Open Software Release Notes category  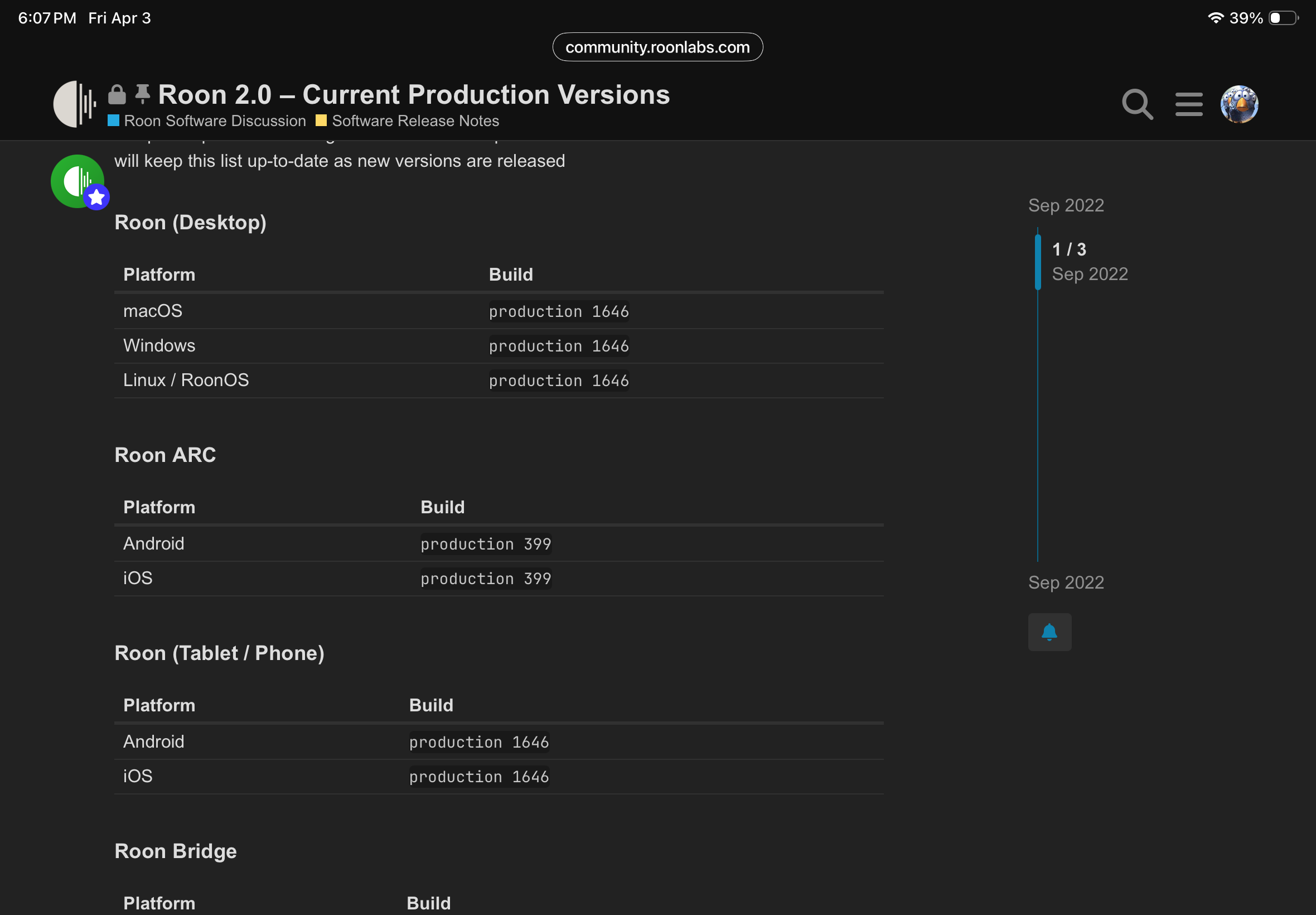(415, 121)
